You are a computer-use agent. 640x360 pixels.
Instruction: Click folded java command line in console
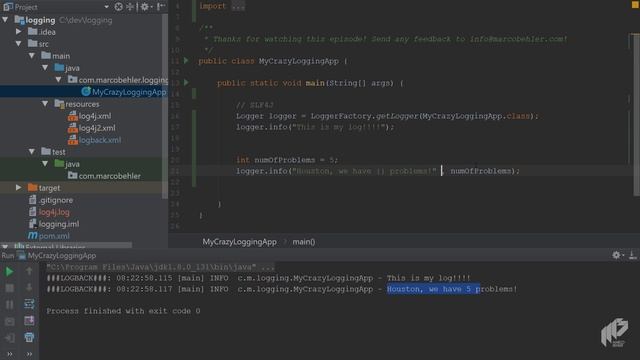click(160, 267)
